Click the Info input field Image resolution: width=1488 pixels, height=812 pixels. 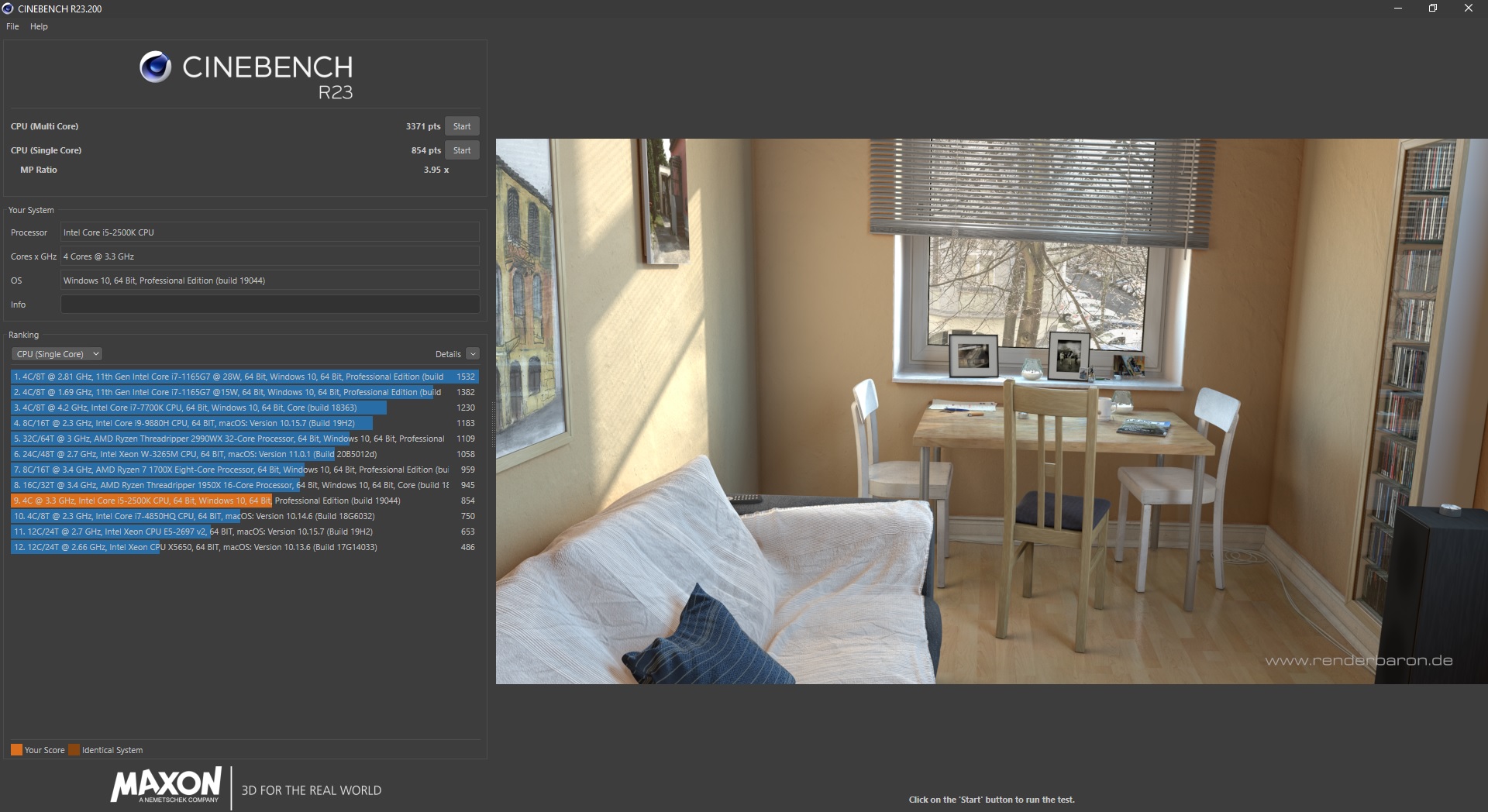tap(270, 304)
